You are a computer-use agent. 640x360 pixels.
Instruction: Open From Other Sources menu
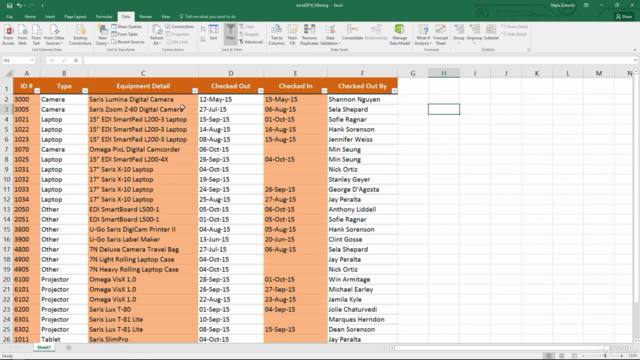(x=54, y=35)
